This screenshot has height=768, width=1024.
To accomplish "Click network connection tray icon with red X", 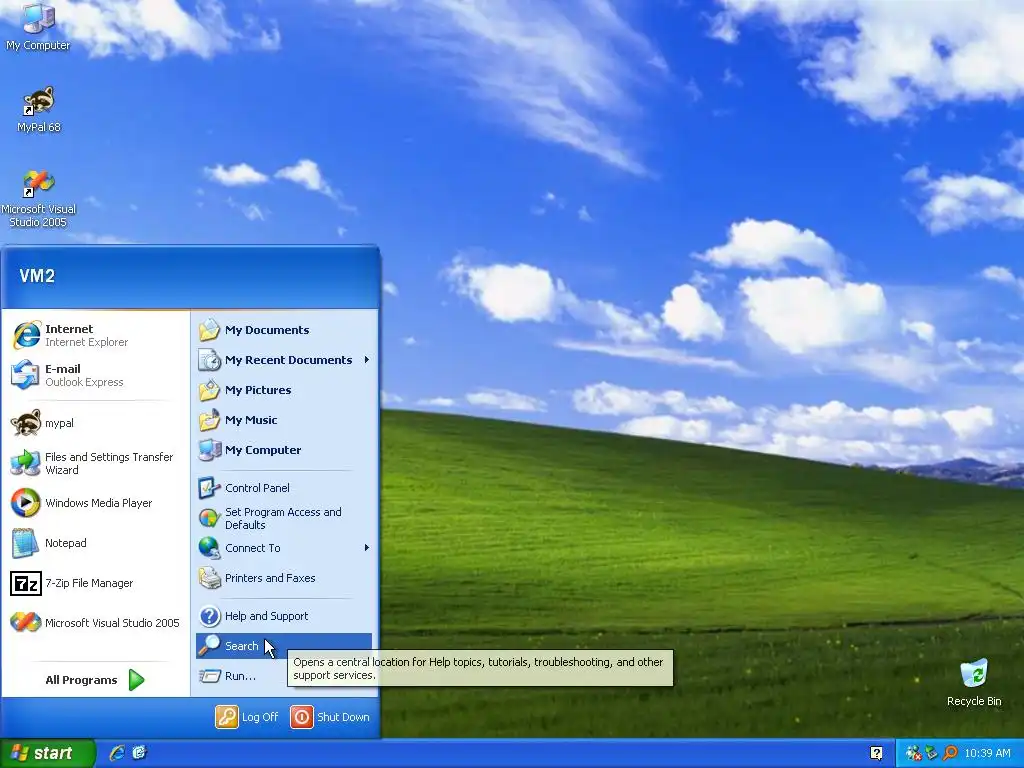I will 914,753.
